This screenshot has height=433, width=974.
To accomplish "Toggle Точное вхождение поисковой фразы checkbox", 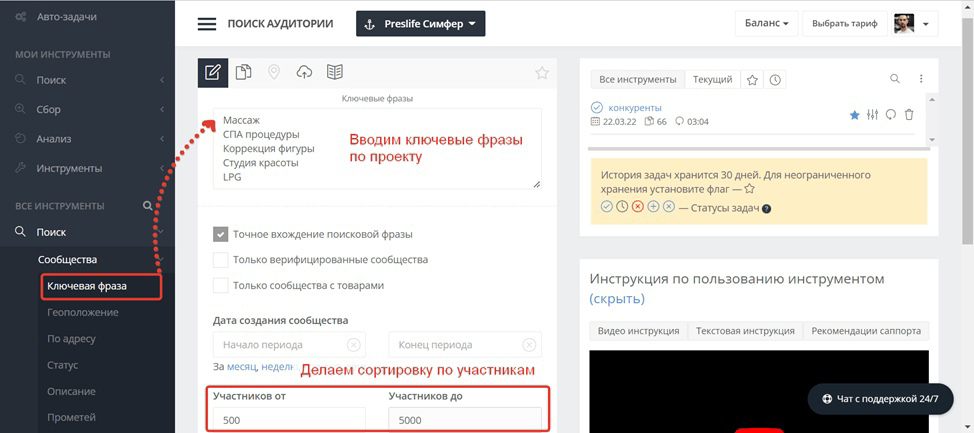I will pyautogui.click(x=221, y=234).
